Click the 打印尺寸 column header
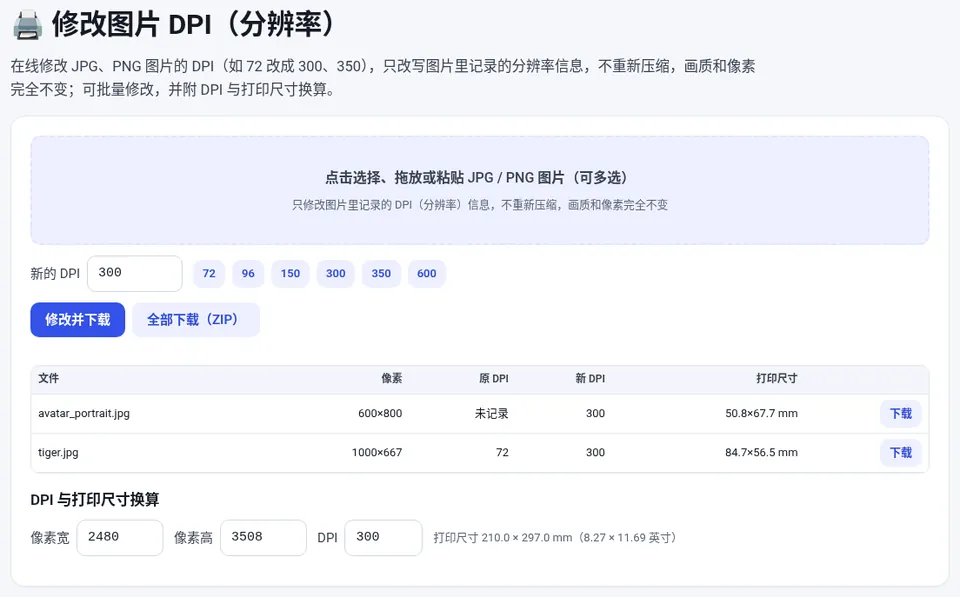The width and height of the screenshot is (960, 597). pos(776,378)
